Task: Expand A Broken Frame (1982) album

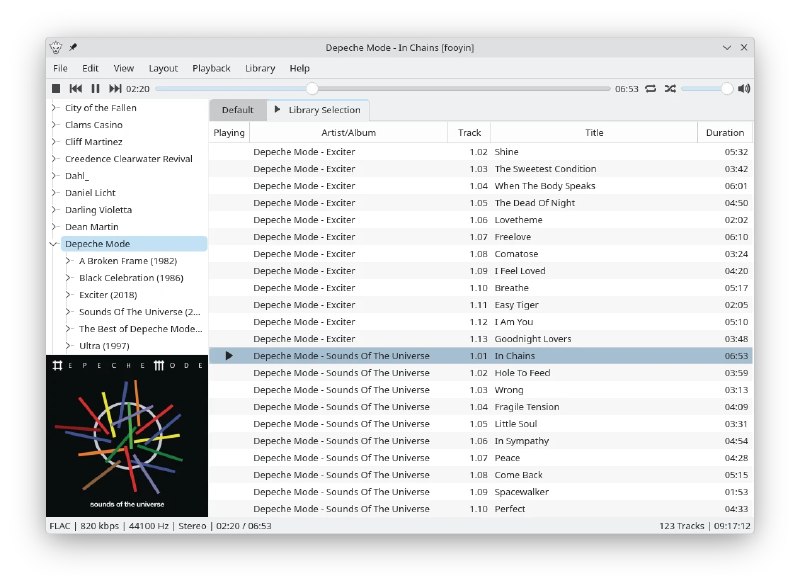Action: click(69, 261)
